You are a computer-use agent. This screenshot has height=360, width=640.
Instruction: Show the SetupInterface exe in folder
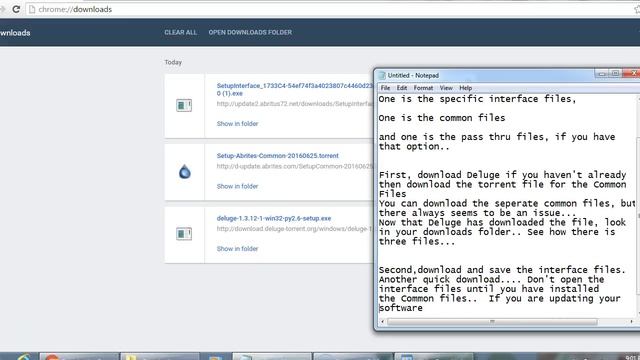237,124
